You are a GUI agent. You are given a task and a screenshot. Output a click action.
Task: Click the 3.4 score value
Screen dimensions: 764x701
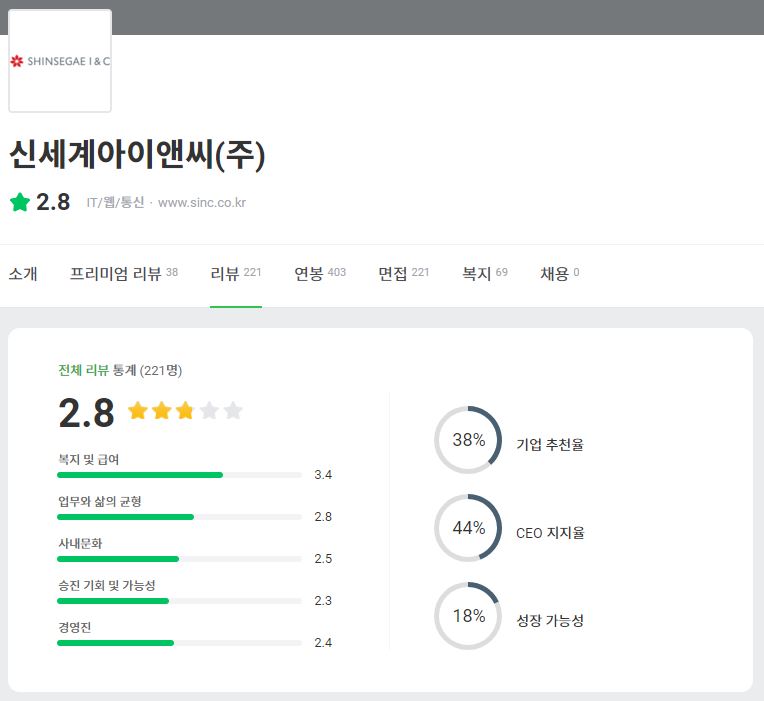[x=323, y=474]
